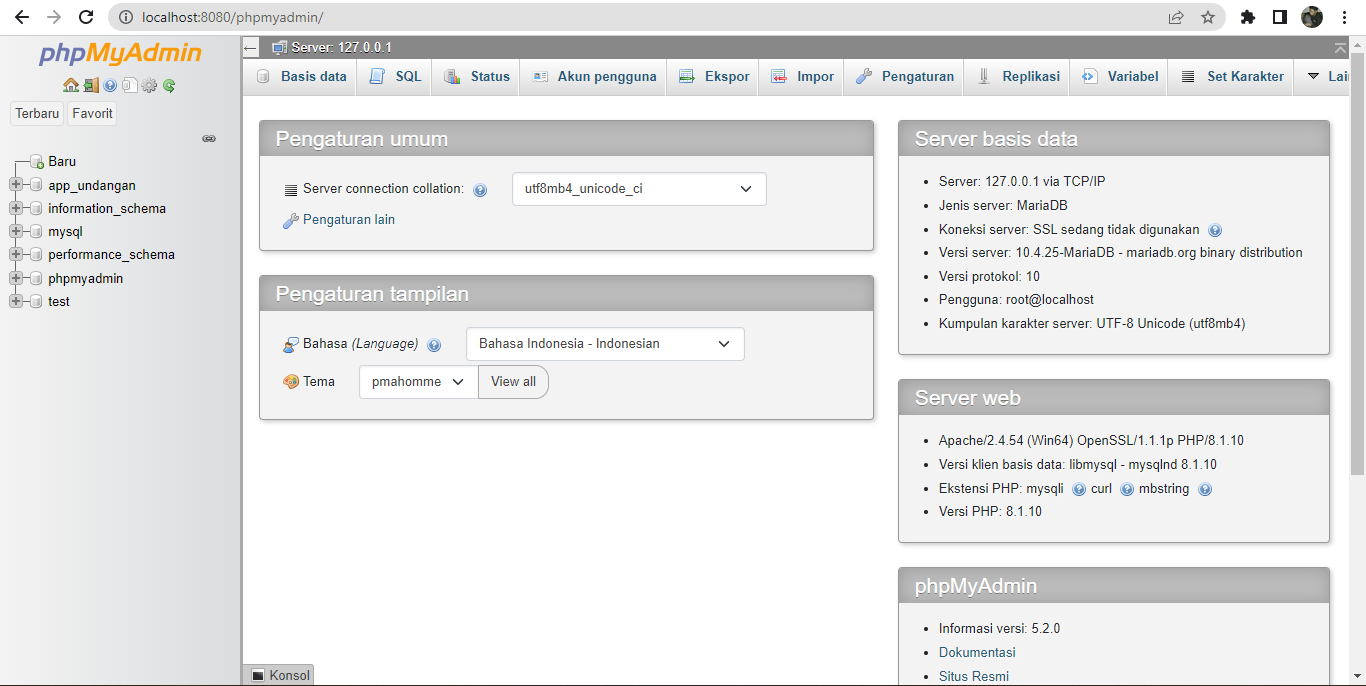
Task: Expand the mysql database node
Action: [x=15, y=231]
